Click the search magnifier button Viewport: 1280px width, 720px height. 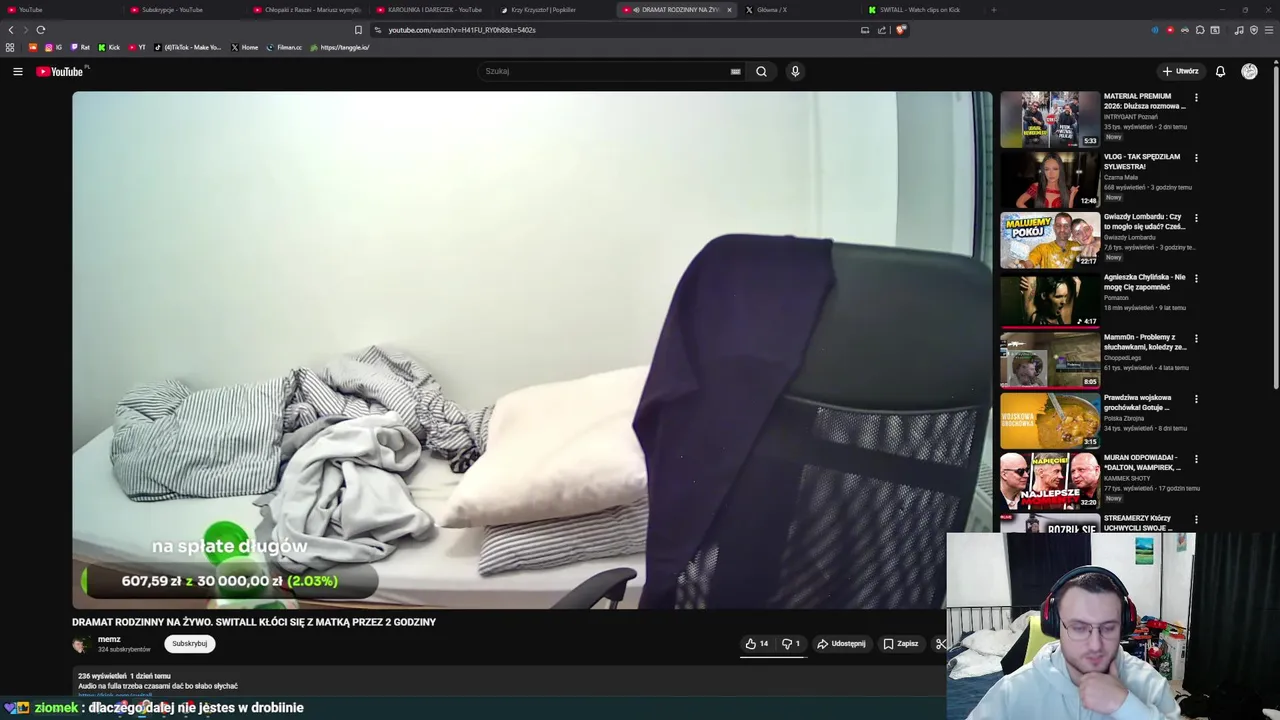click(x=761, y=71)
